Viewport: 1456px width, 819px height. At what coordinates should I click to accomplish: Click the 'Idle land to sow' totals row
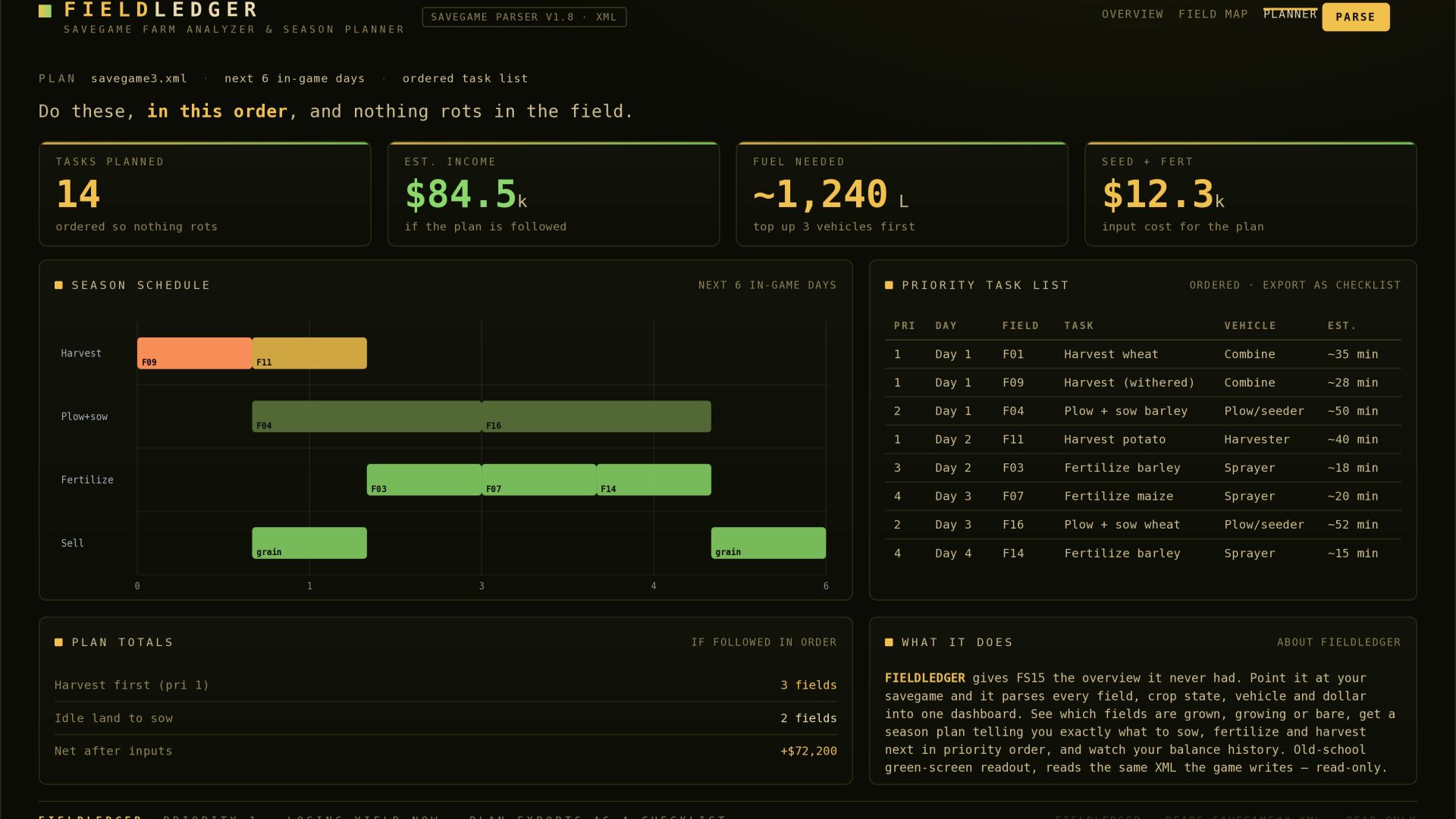(x=446, y=718)
